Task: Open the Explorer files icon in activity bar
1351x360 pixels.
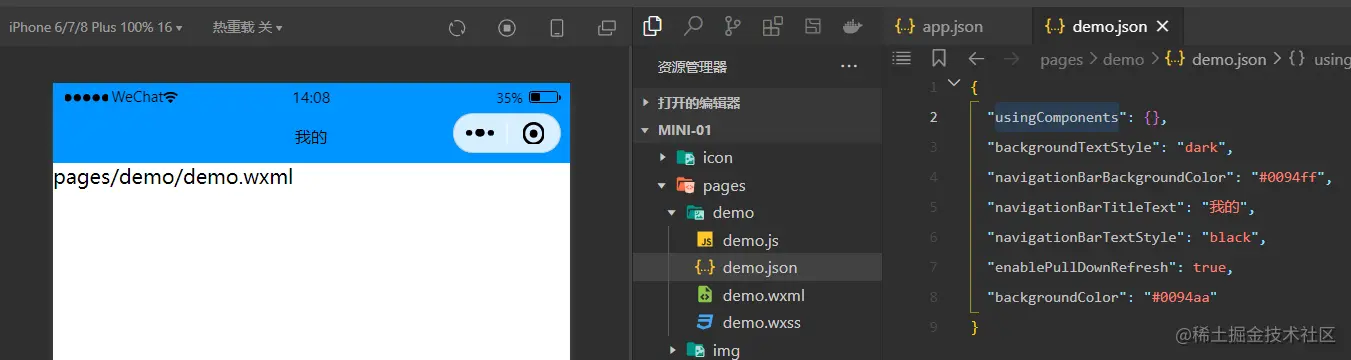Action: tap(653, 26)
